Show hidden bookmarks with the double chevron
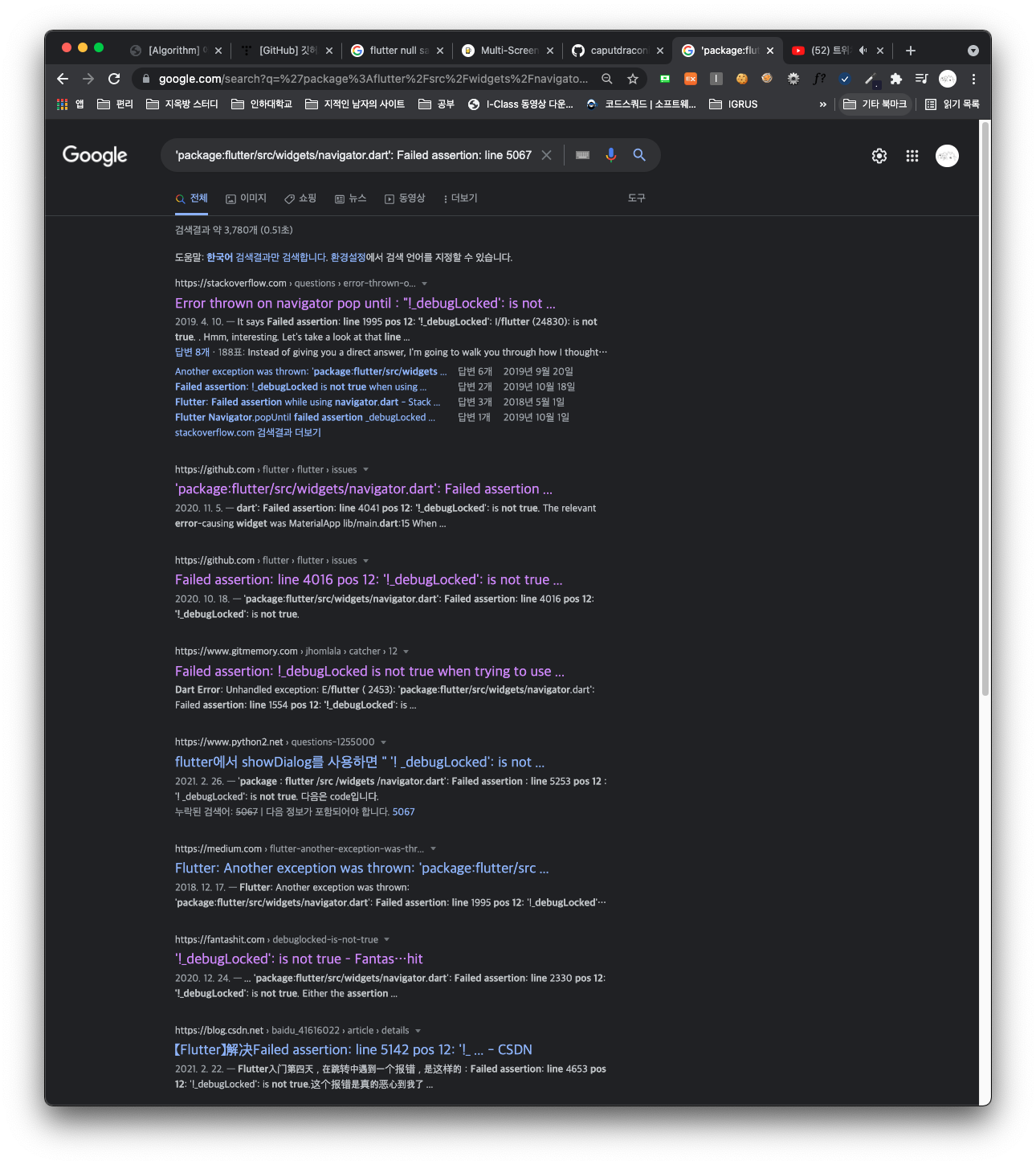This screenshot has height=1165, width=1036. tap(822, 104)
